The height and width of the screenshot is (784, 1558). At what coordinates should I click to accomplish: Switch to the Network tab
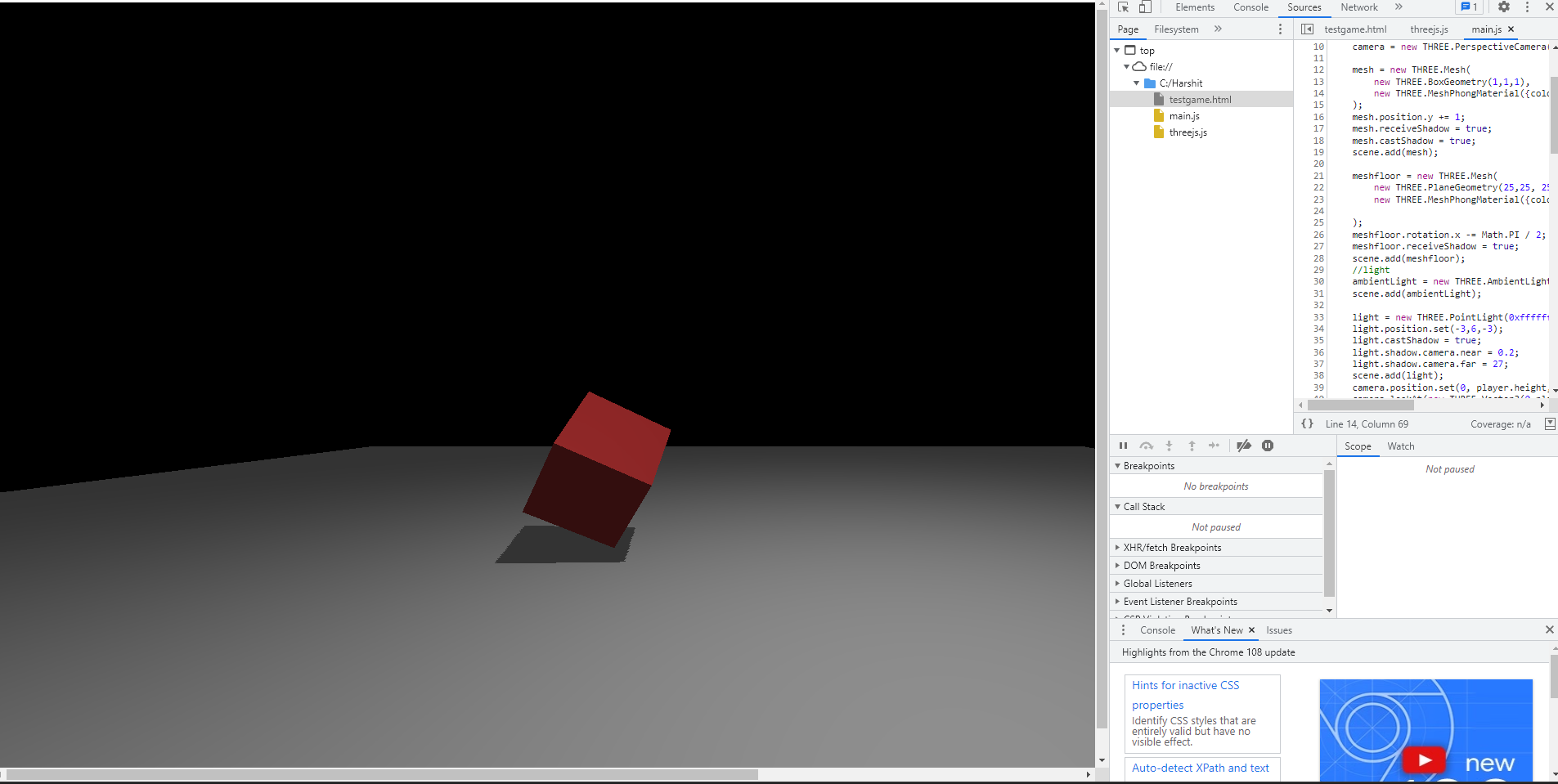click(1358, 7)
